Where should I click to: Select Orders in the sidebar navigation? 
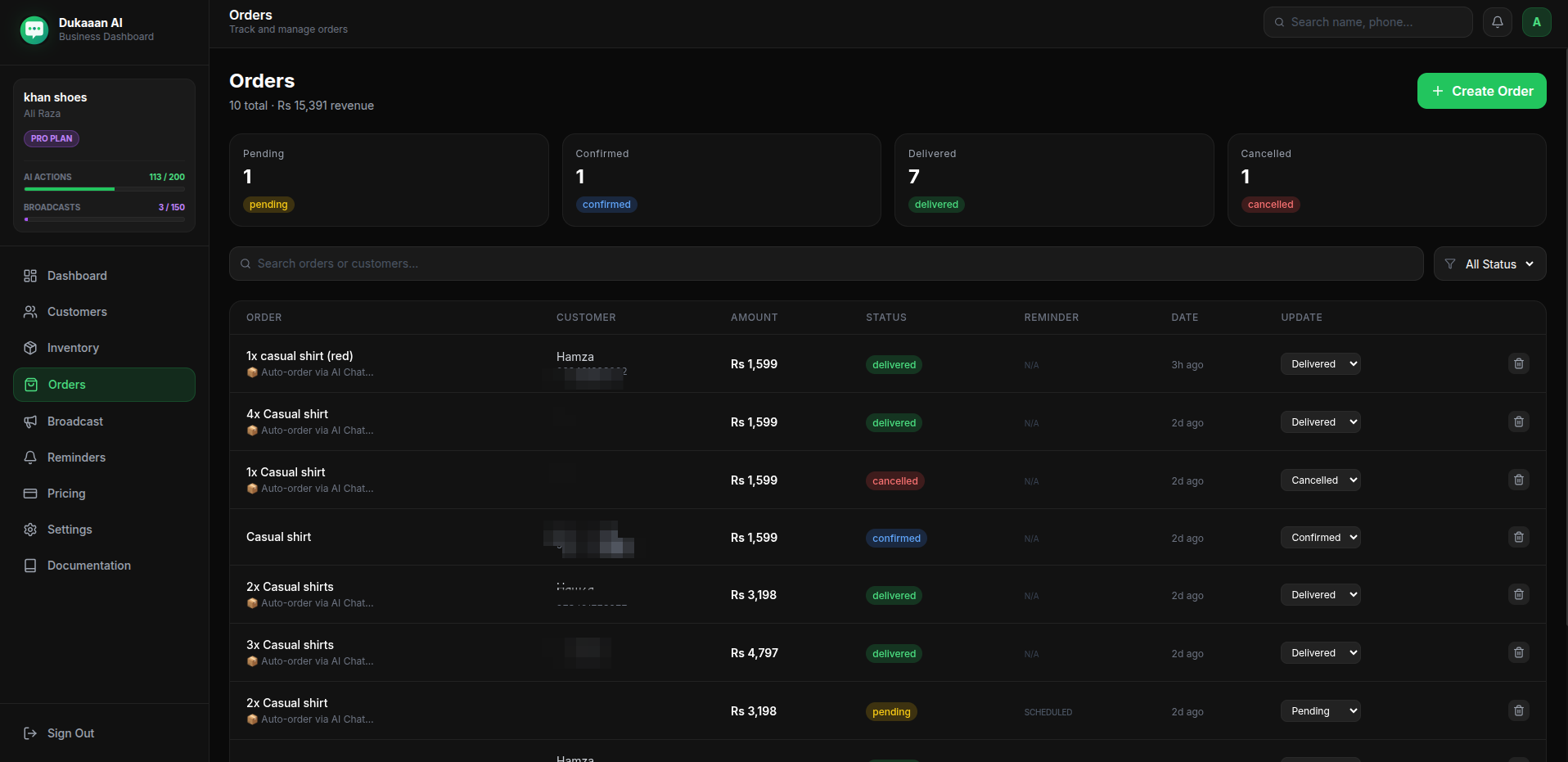[67, 385]
